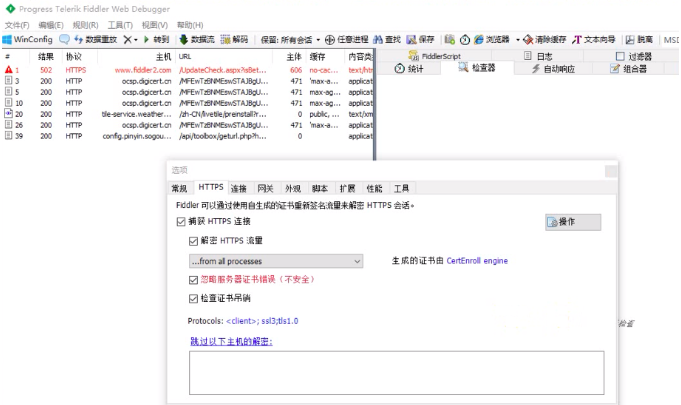This screenshot has width=681, height=405.
Task: Open the 扩展 tab in options dialog
Action: (x=347, y=188)
